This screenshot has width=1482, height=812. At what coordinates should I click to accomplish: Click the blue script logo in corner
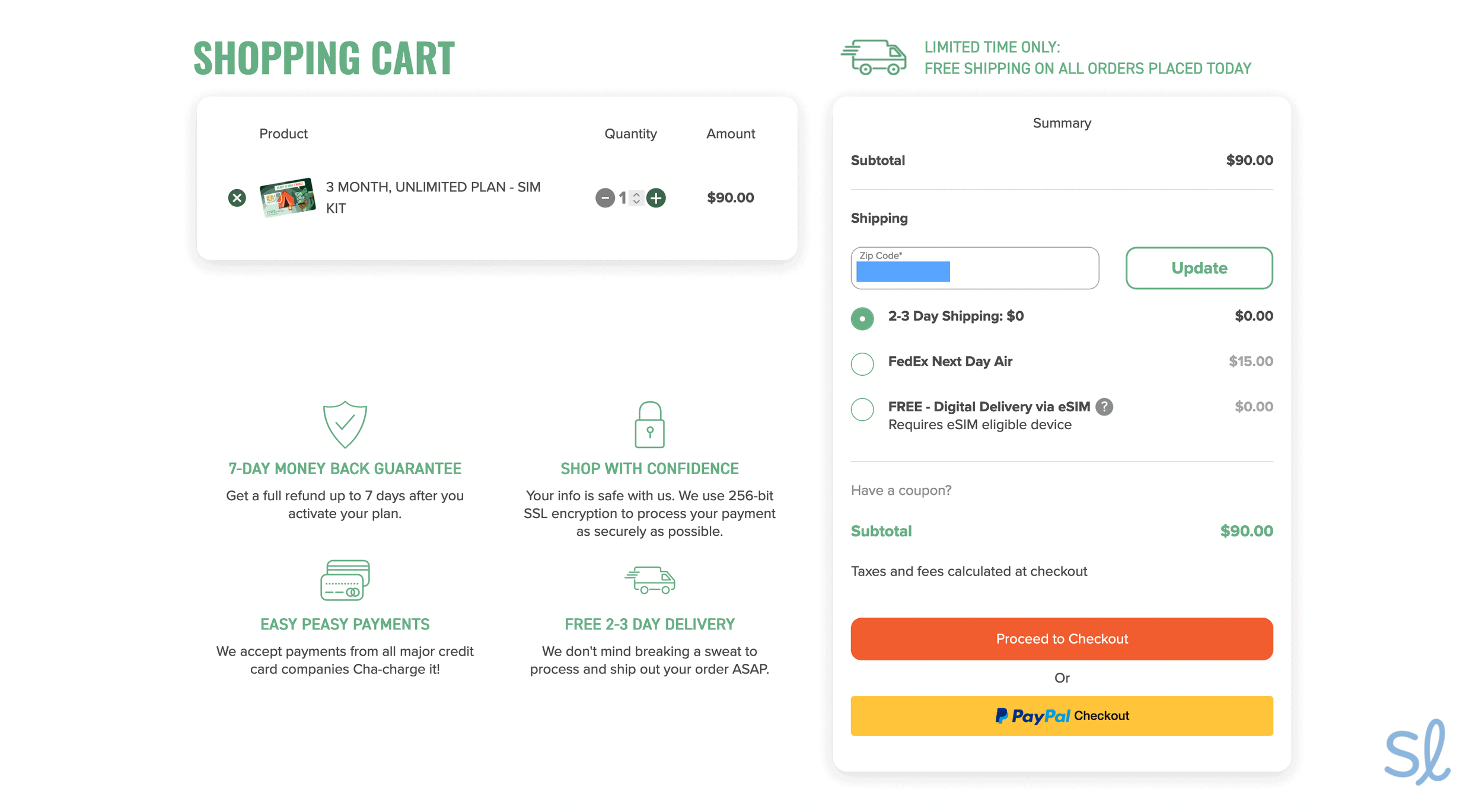pos(1417,753)
